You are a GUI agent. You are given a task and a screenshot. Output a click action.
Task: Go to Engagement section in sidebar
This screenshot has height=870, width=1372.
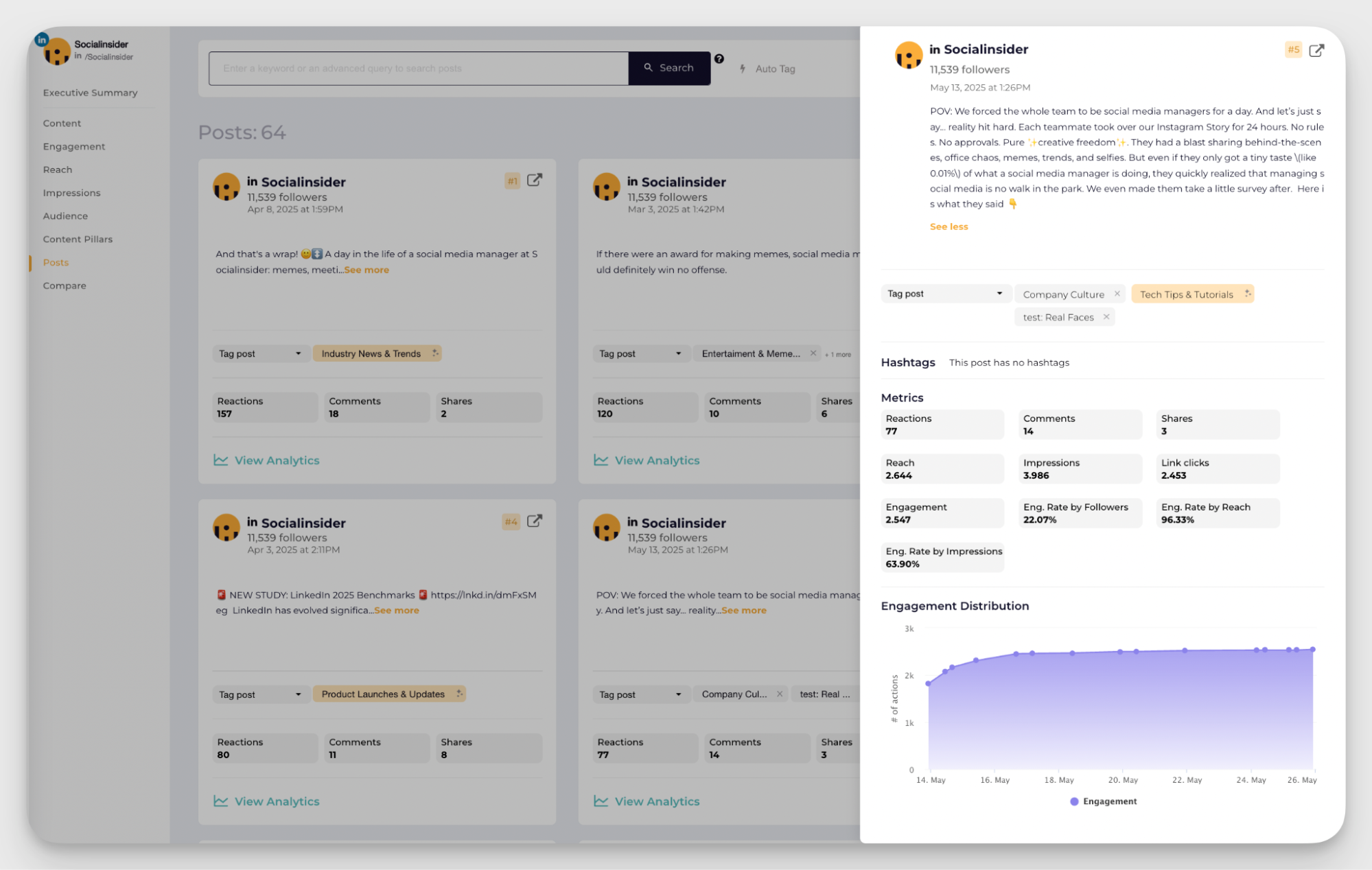pyautogui.click(x=74, y=147)
